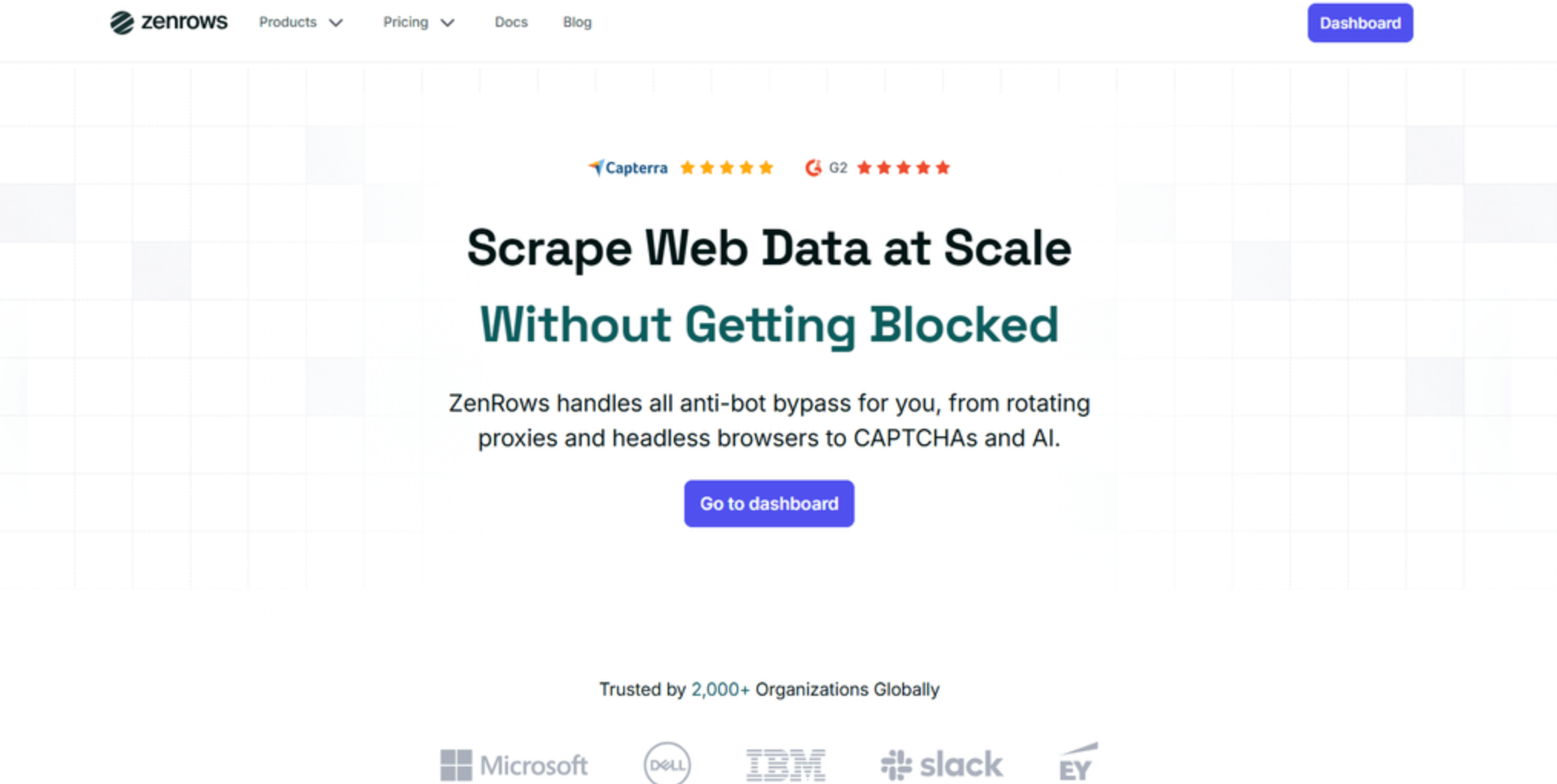This screenshot has width=1557, height=784.
Task: Click the Dell logo
Action: pos(667,764)
